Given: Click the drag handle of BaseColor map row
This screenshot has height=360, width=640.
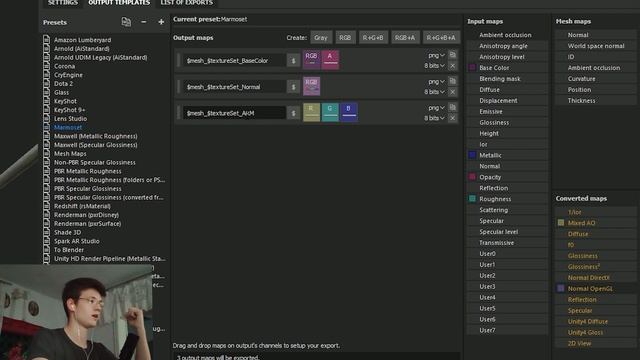Looking at the screenshot, I should point(178,60).
